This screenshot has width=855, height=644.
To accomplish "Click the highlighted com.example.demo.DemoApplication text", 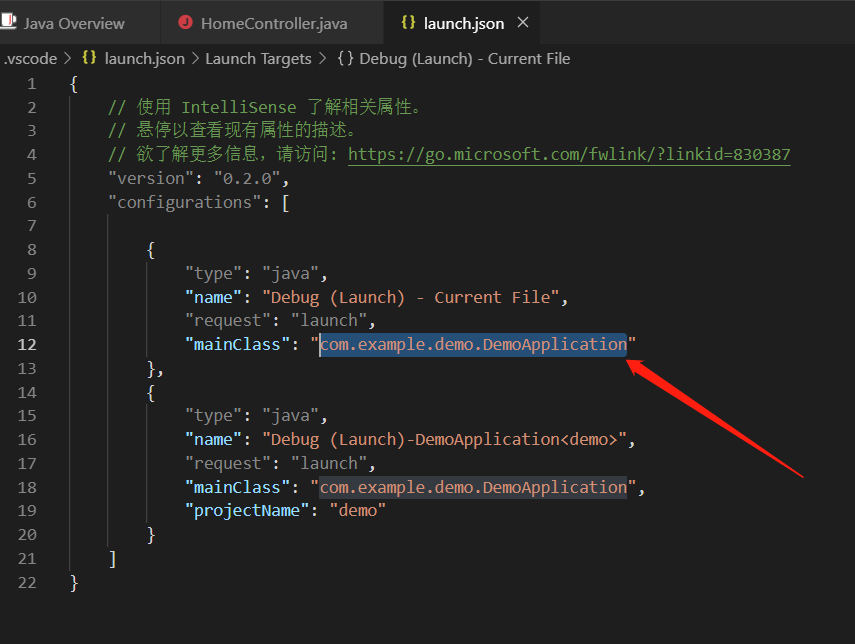I will [472, 344].
